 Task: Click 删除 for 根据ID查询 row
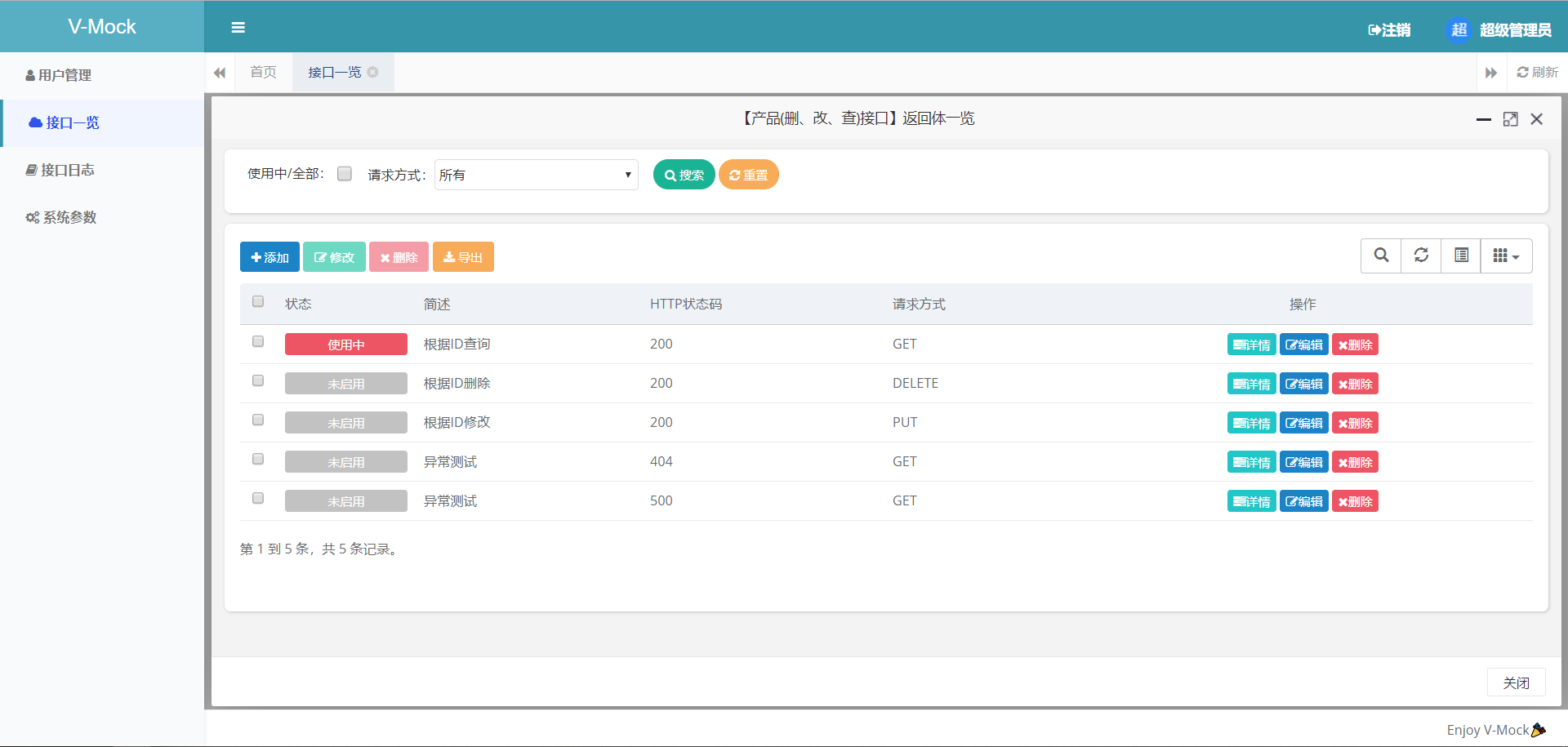[1355, 345]
